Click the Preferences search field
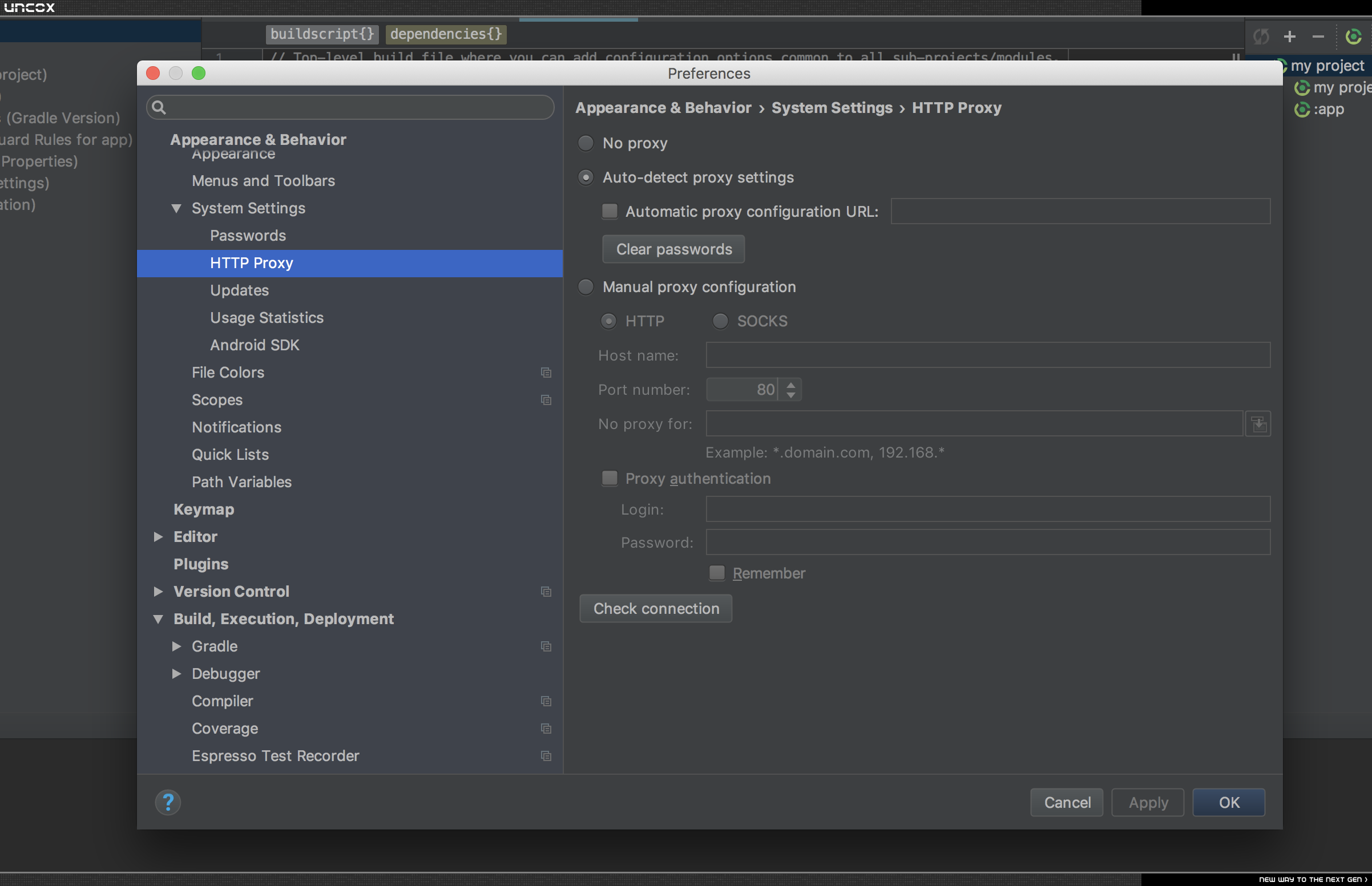The height and width of the screenshot is (886, 1372). pos(350,108)
